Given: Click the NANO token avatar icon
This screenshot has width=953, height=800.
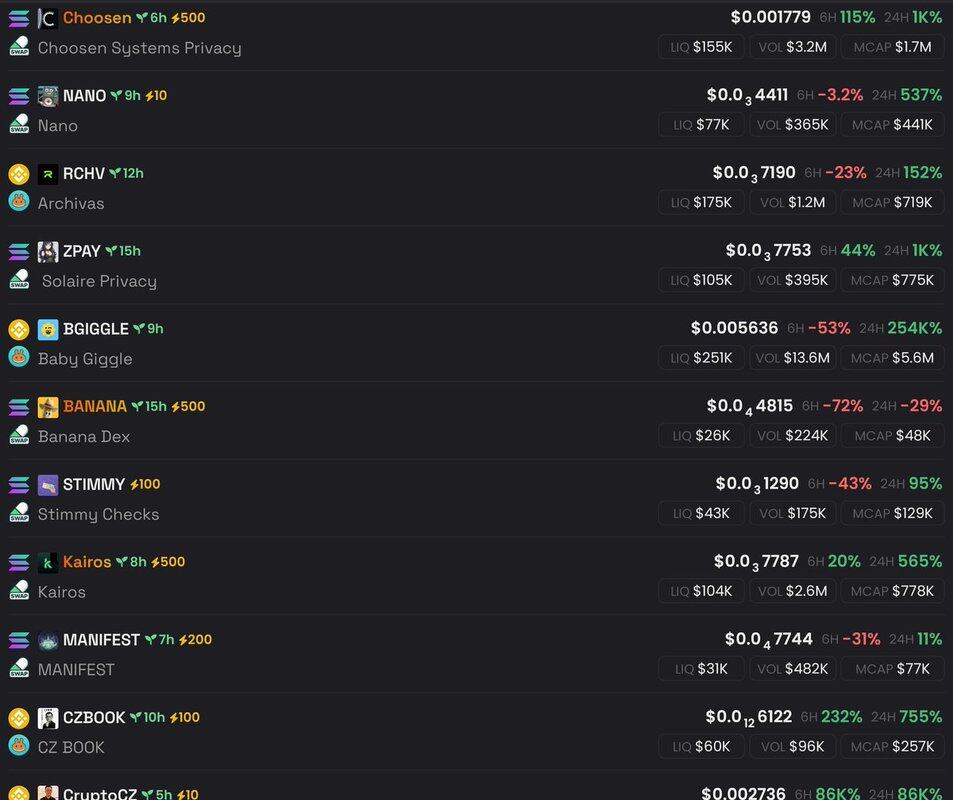Looking at the screenshot, I should pos(48,96).
